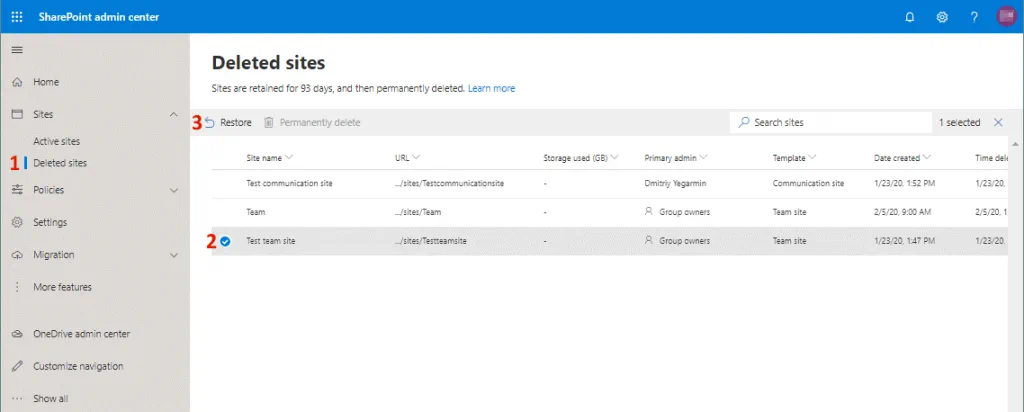Select the Test communication site row
Screen dimensions: 1024x412
tap(289, 184)
